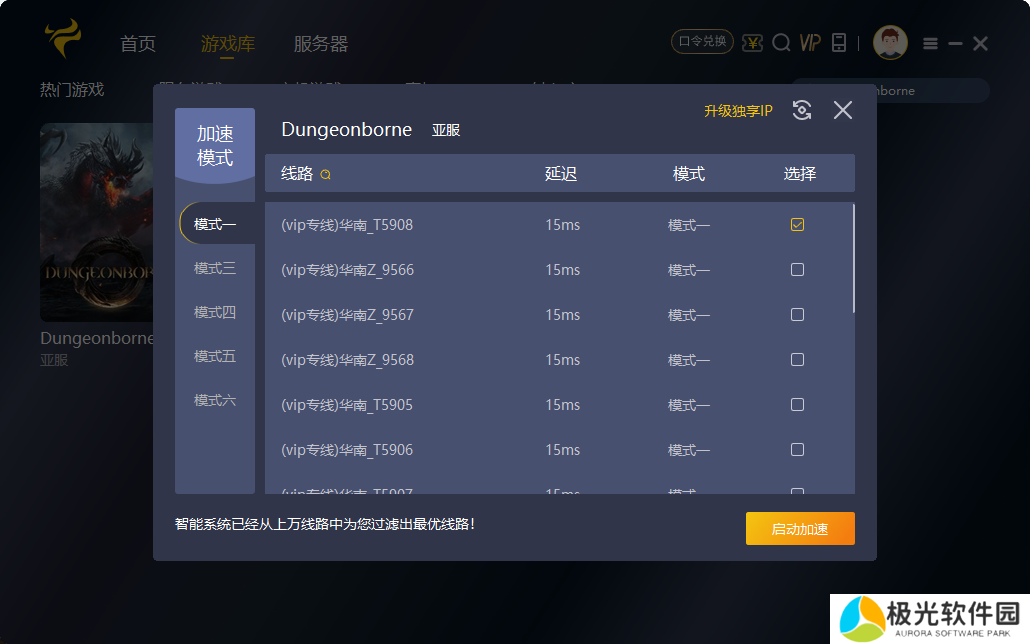Click the 启动加速 start button

point(800,529)
